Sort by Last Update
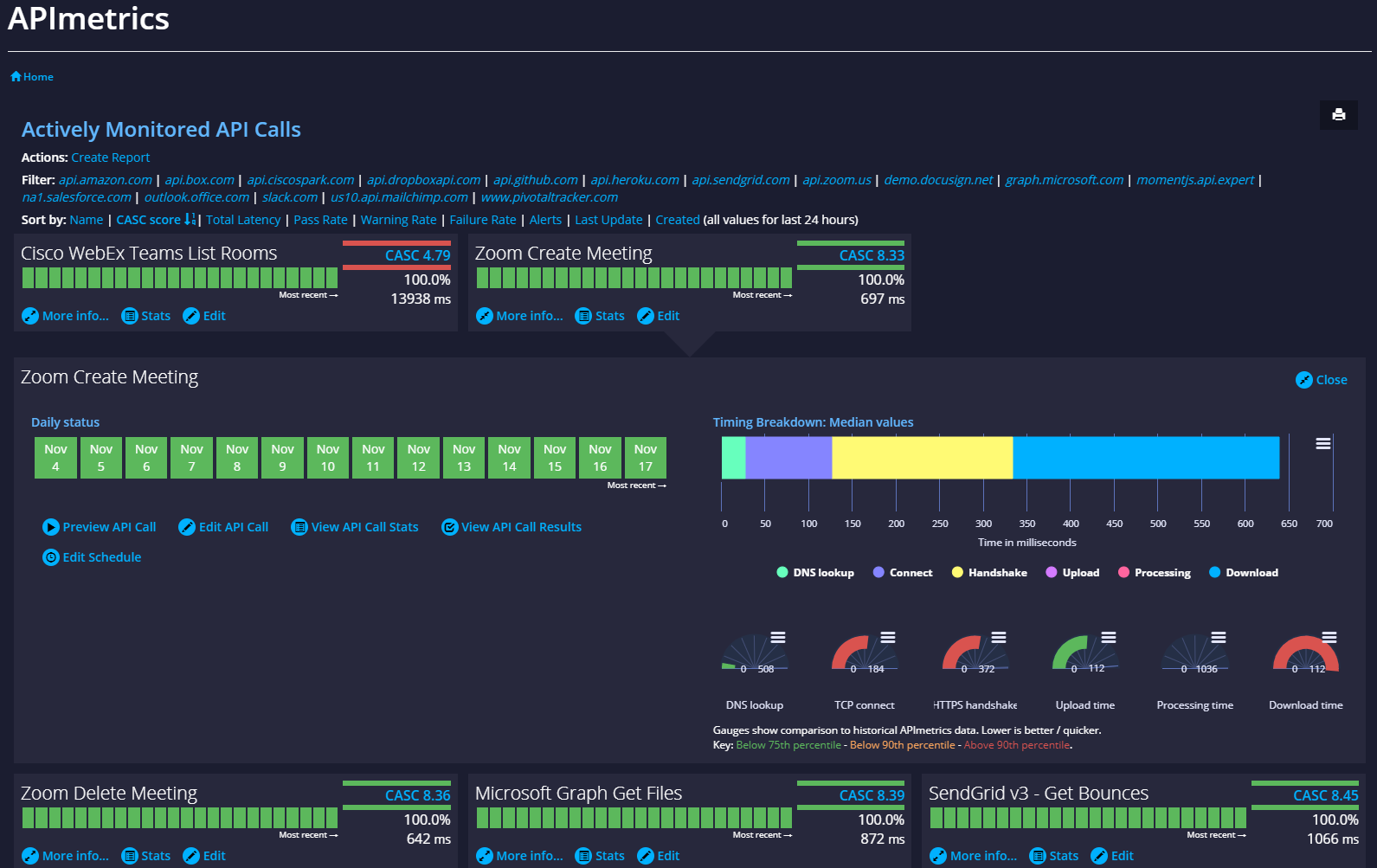 (x=609, y=220)
